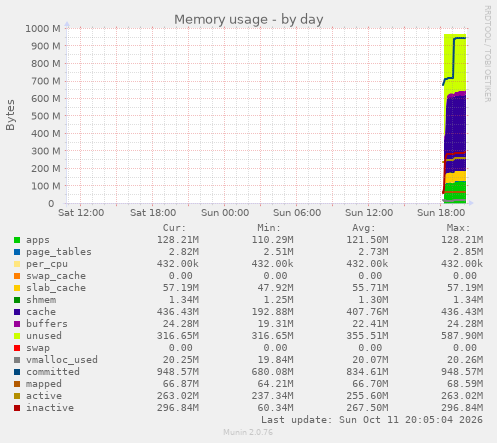The height and width of the screenshot is (443, 497).
Task: Click the slab_cache minimum value 47.92M
Action: (x=276, y=288)
